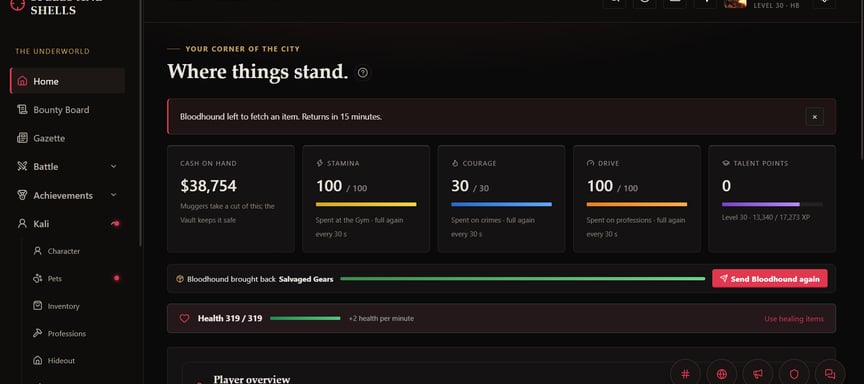The image size is (864, 384).
Task: Click the Battle sidebar entry
Action: coord(67,166)
